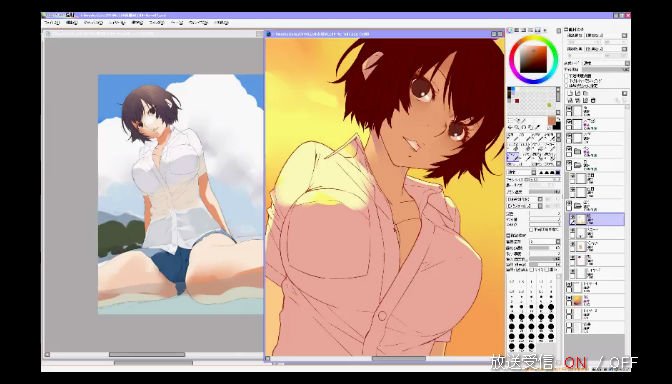672x384 pixels.
Task: Create a new normal layer
Action: click(570, 93)
